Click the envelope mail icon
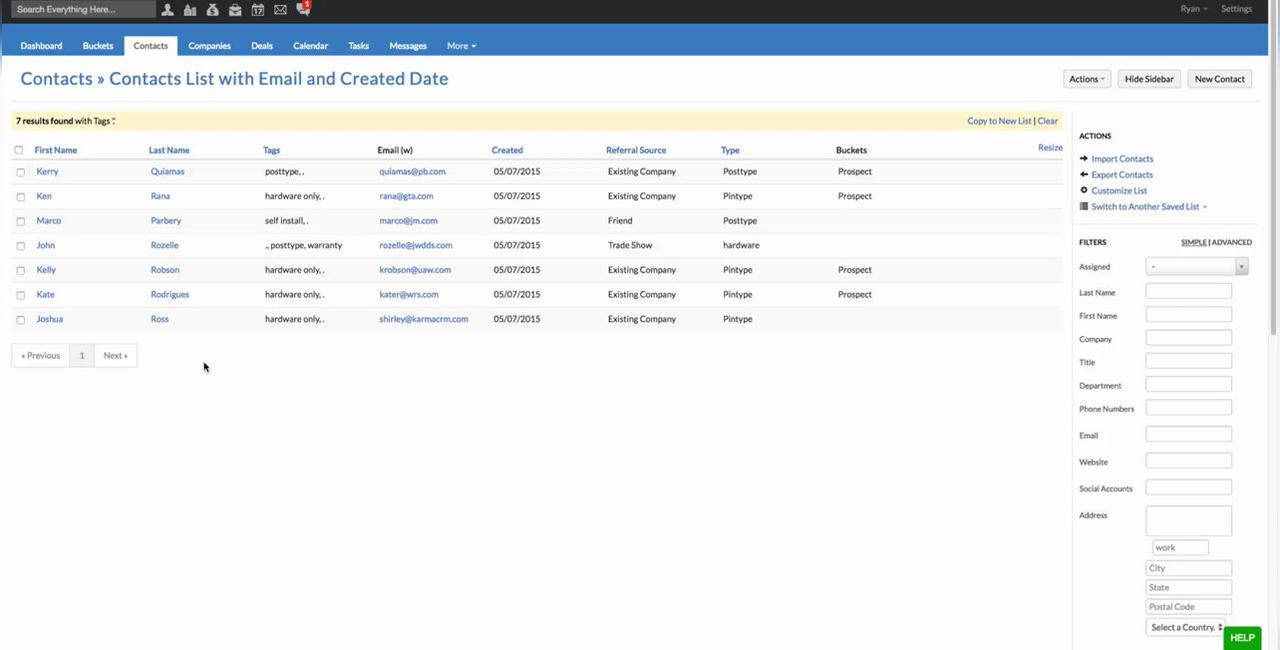This screenshot has height=650, width=1280. pyautogui.click(x=280, y=9)
